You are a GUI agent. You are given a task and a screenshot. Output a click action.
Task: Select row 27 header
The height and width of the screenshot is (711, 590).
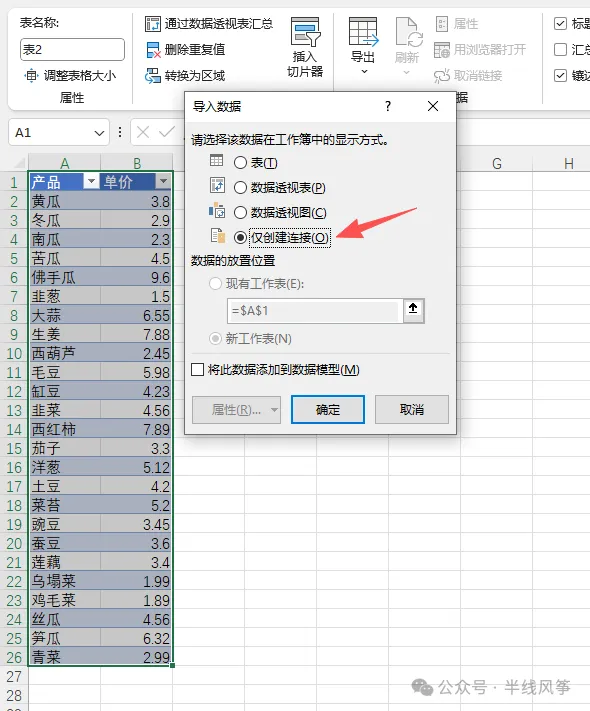click(x=14, y=677)
